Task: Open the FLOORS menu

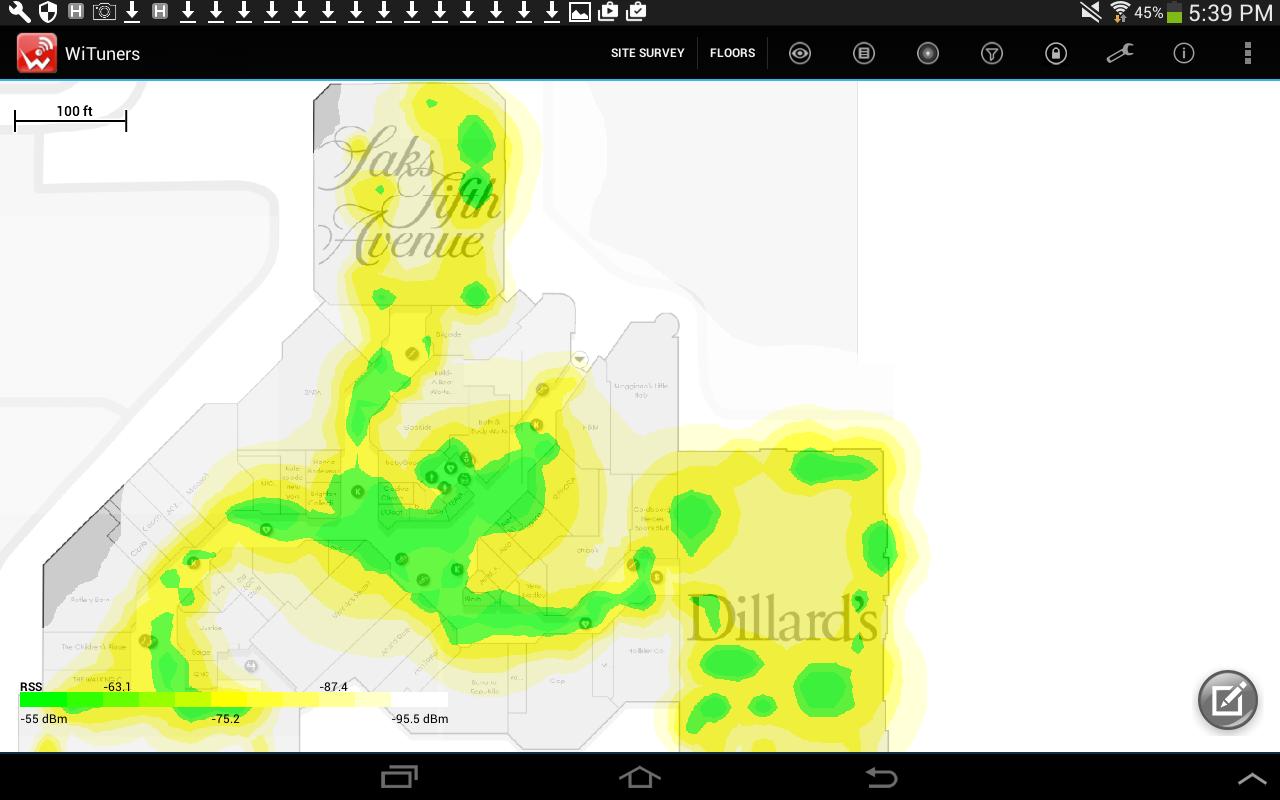Action: pyautogui.click(x=733, y=53)
